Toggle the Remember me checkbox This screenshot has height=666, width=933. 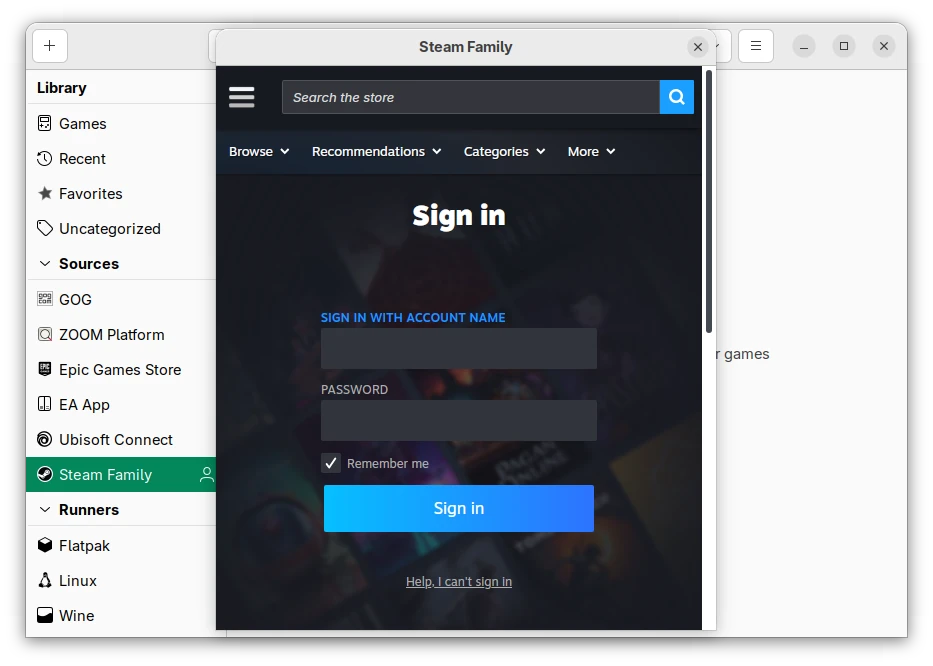(x=331, y=463)
